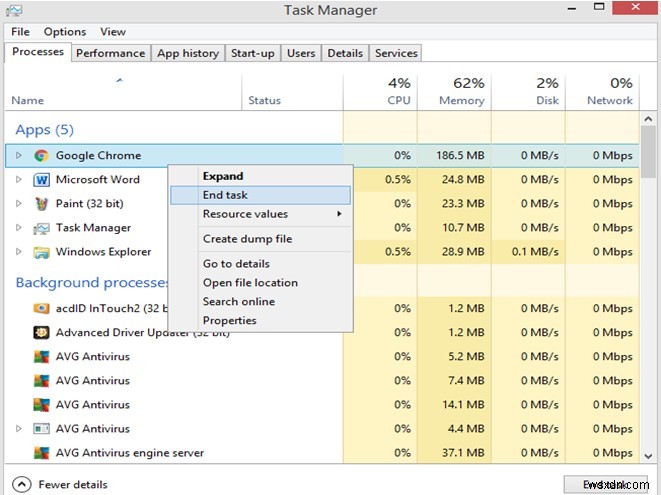Image resolution: width=661 pixels, height=495 pixels.
Task: Click the AVG Antivirus engine server icon
Action: [41, 453]
